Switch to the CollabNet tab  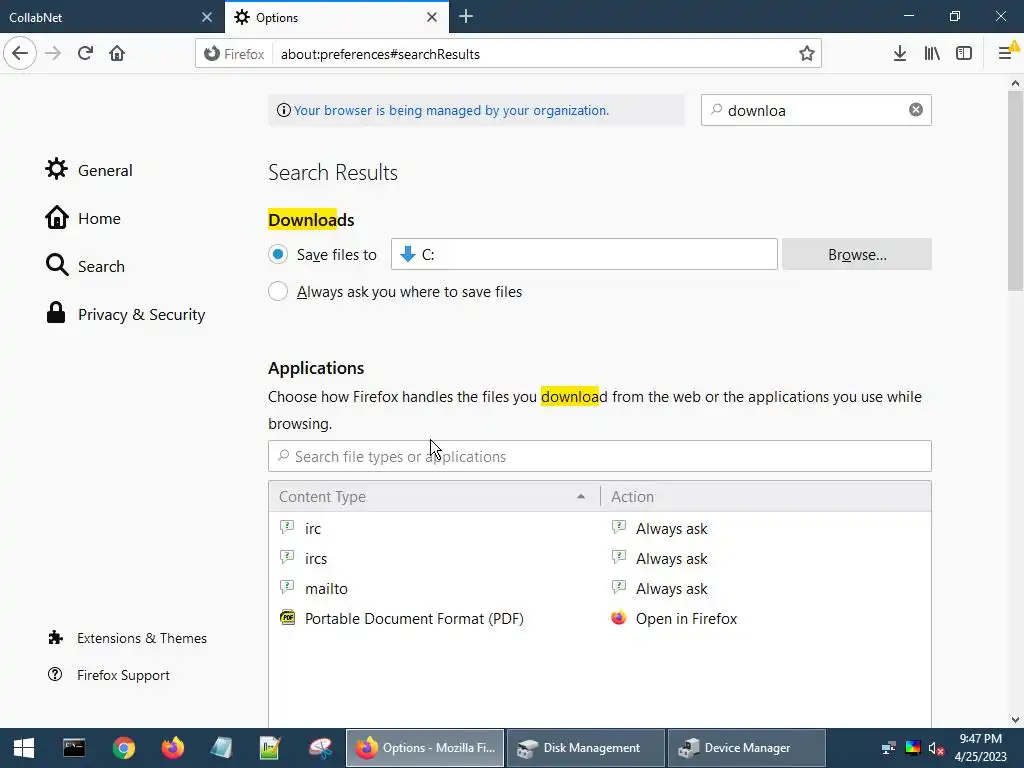[112, 17]
